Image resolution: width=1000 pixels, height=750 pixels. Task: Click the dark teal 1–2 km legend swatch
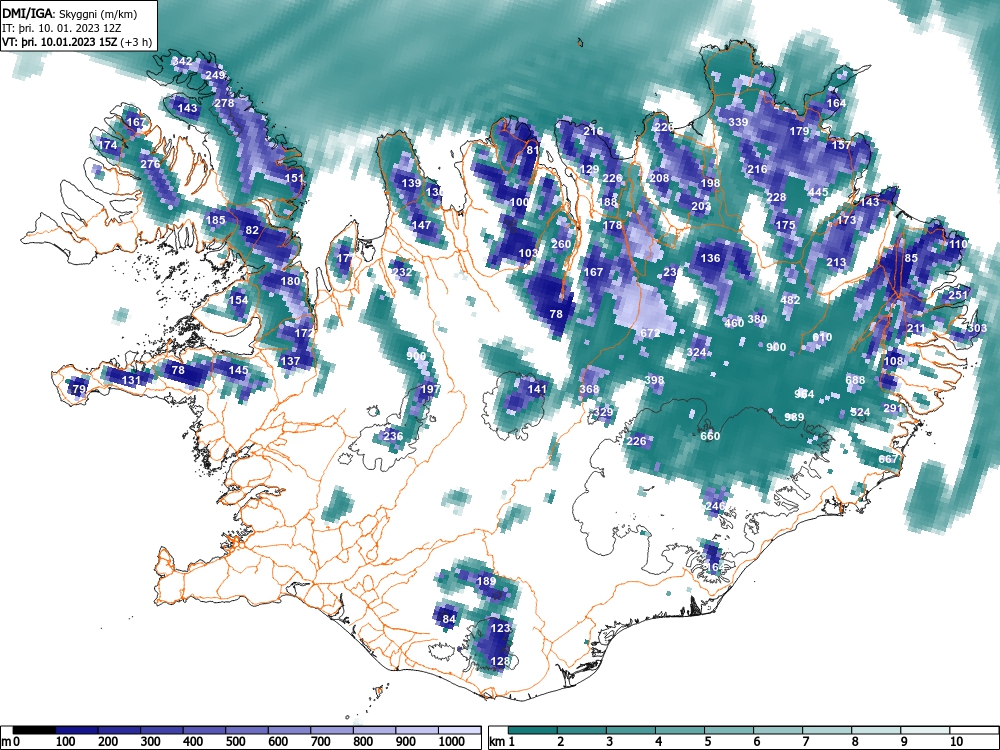click(533, 730)
